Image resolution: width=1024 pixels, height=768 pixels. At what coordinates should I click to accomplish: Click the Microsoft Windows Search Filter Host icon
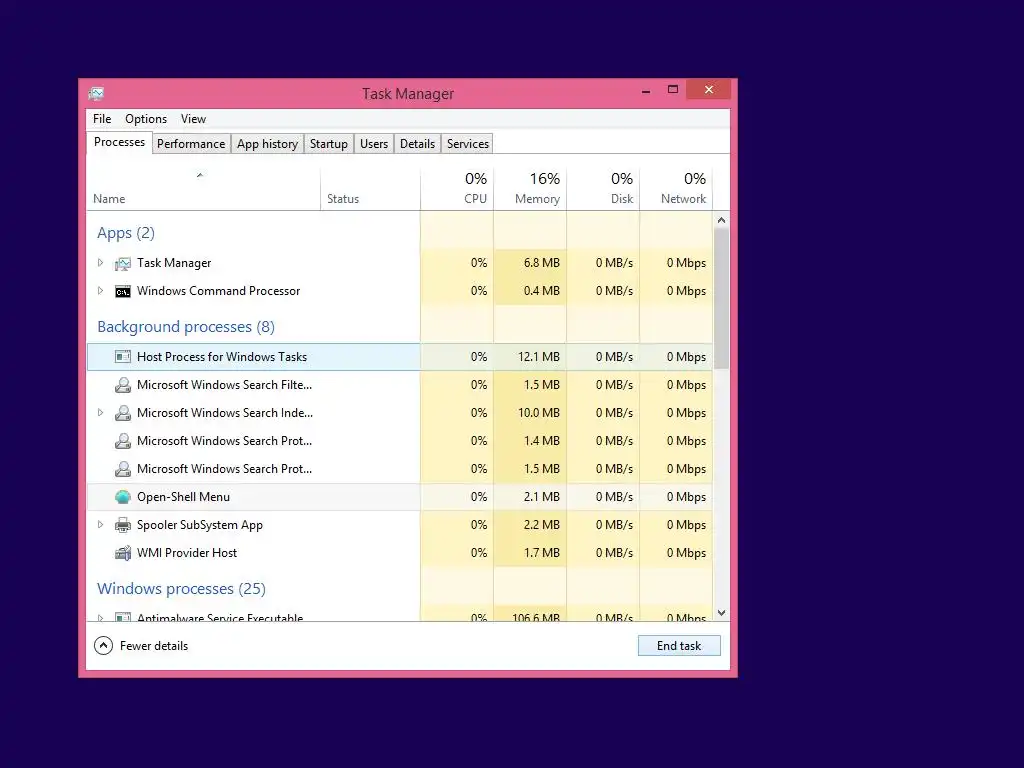click(x=123, y=385)
